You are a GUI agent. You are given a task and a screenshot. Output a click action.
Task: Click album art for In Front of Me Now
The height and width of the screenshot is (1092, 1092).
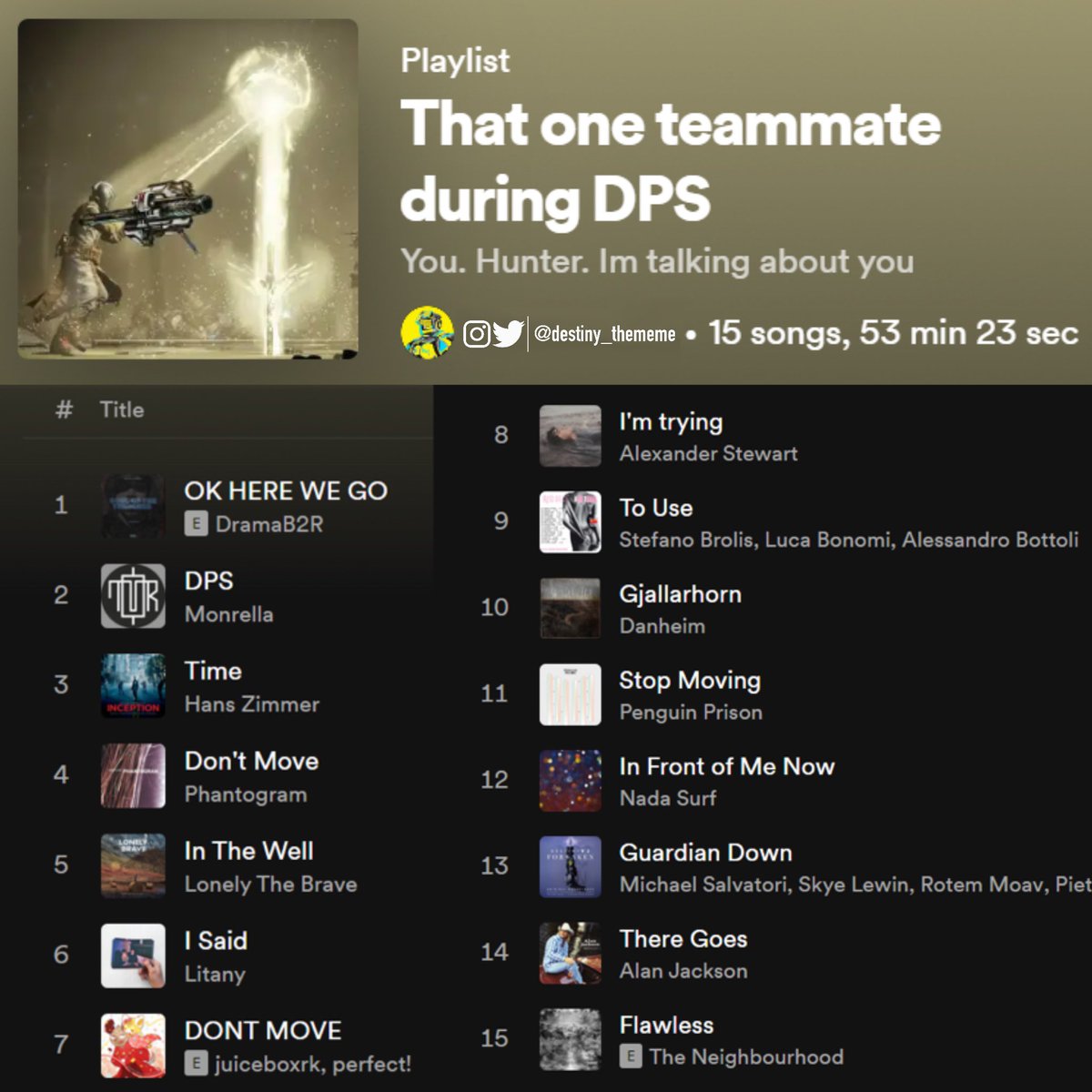(x=570, y=781)
